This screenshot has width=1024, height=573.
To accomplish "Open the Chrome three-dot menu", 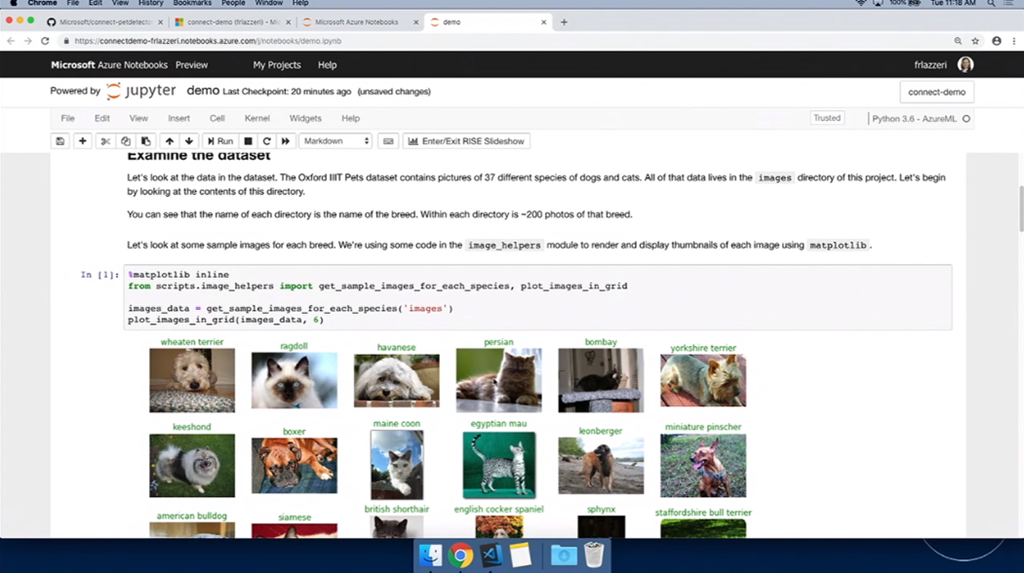I will (x=1014, y=41).
